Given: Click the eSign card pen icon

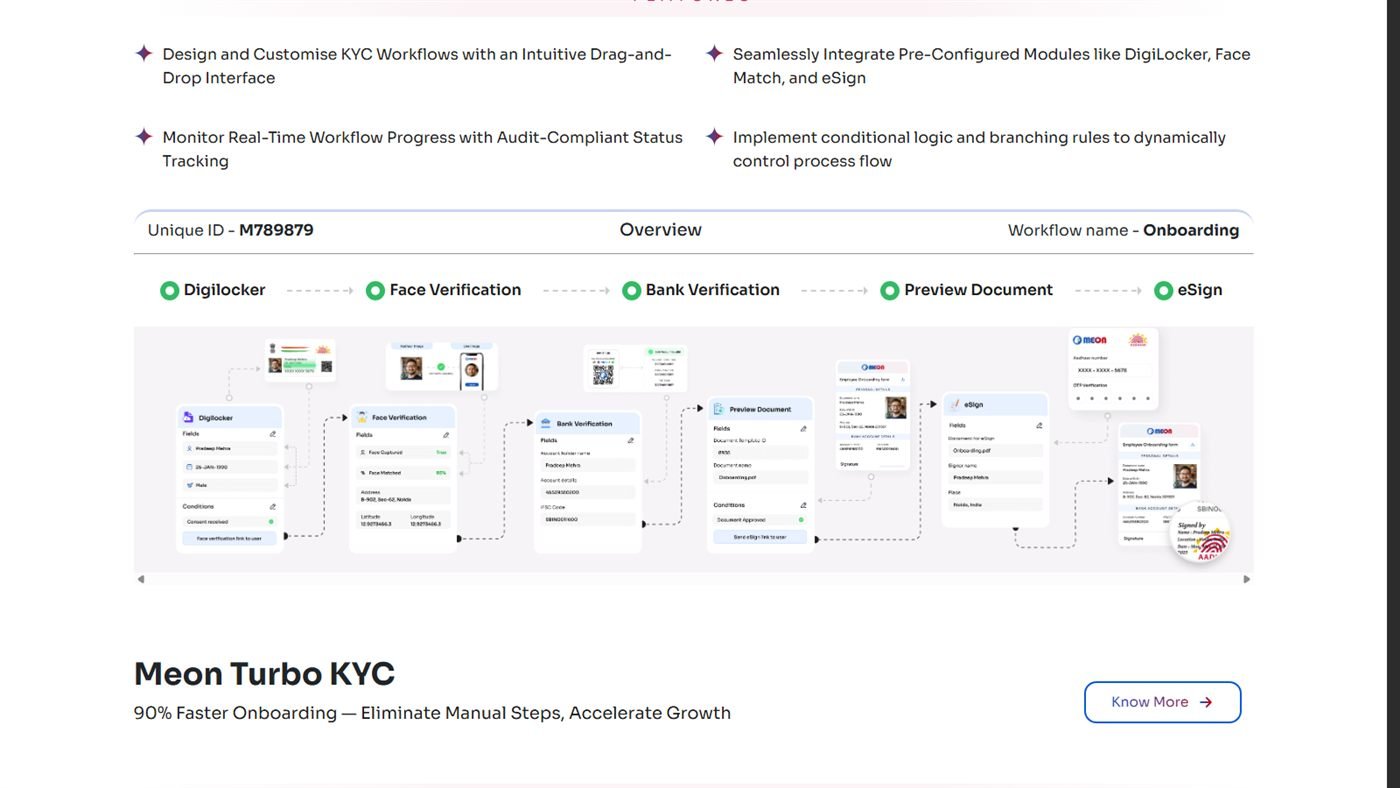Looking at the screenshot, I should point(956,405).
